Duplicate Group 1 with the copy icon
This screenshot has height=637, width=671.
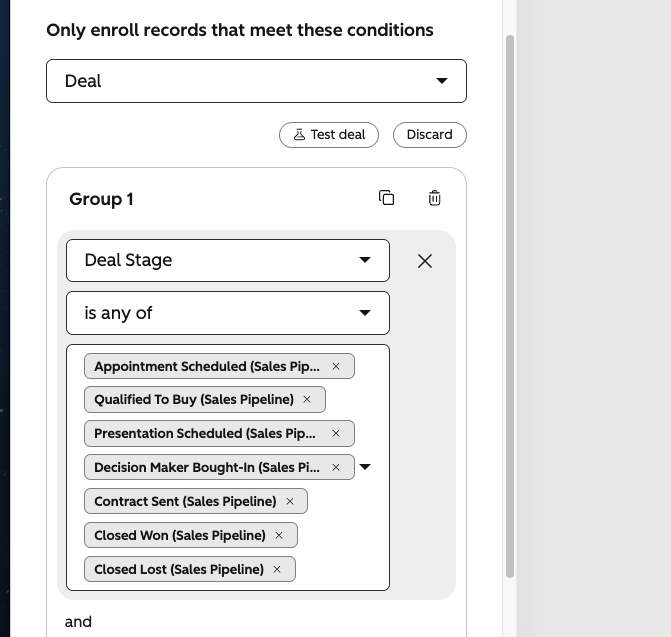point(386,198)
